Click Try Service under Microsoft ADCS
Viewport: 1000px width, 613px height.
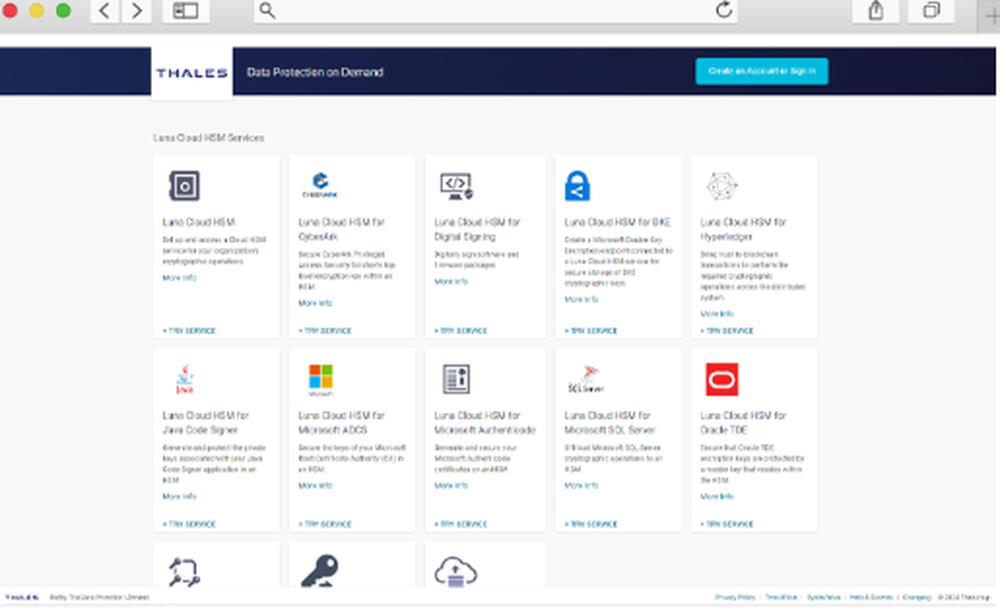[x=325, y=524]
